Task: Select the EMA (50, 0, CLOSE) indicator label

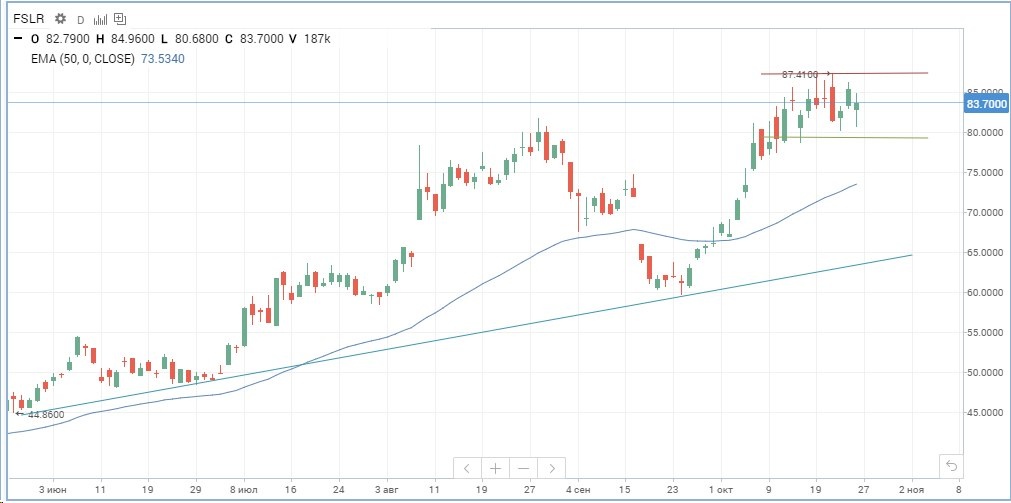Action: coord(83,59)
